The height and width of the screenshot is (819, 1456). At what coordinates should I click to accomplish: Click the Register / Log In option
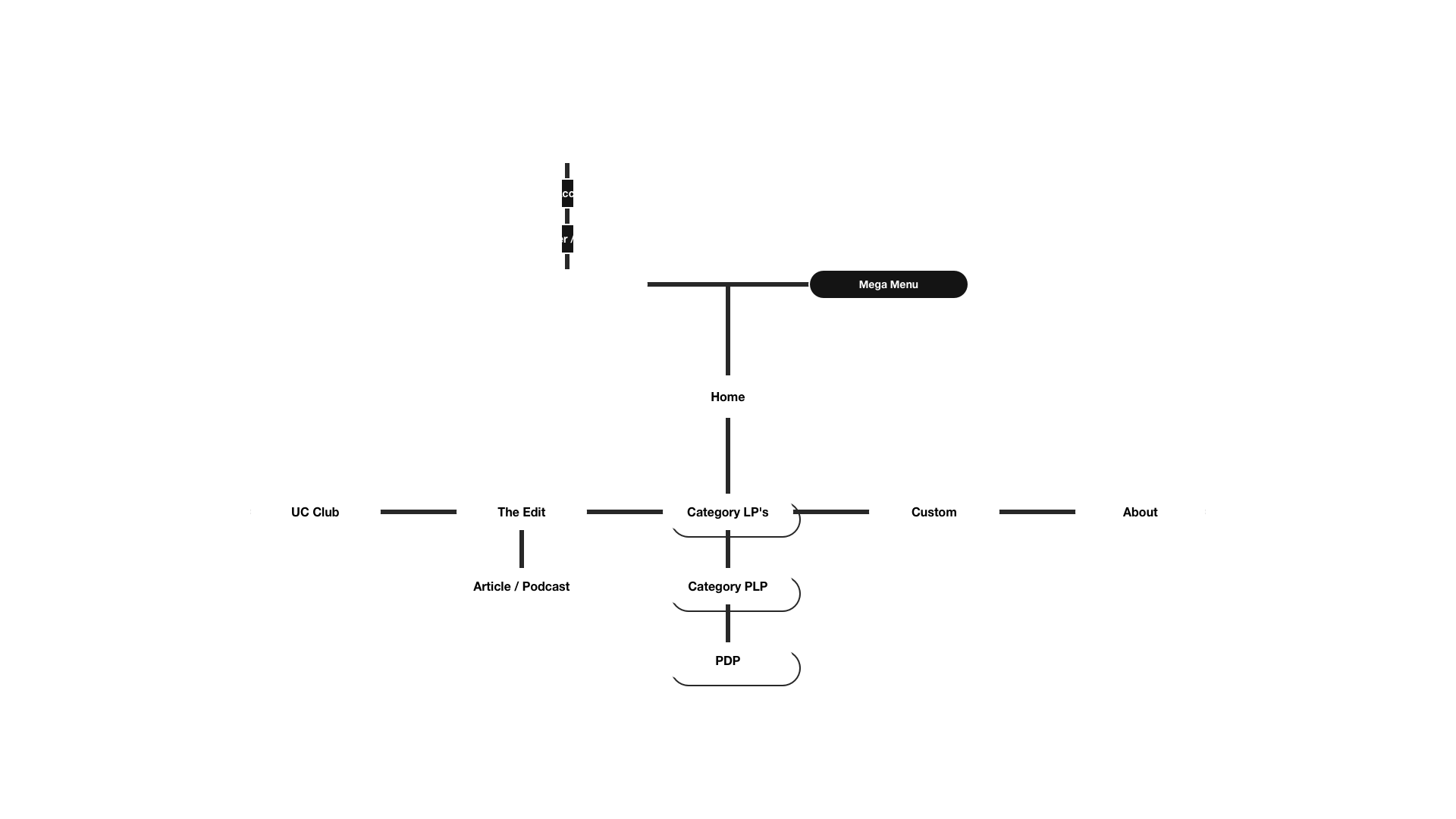(566, 238)
